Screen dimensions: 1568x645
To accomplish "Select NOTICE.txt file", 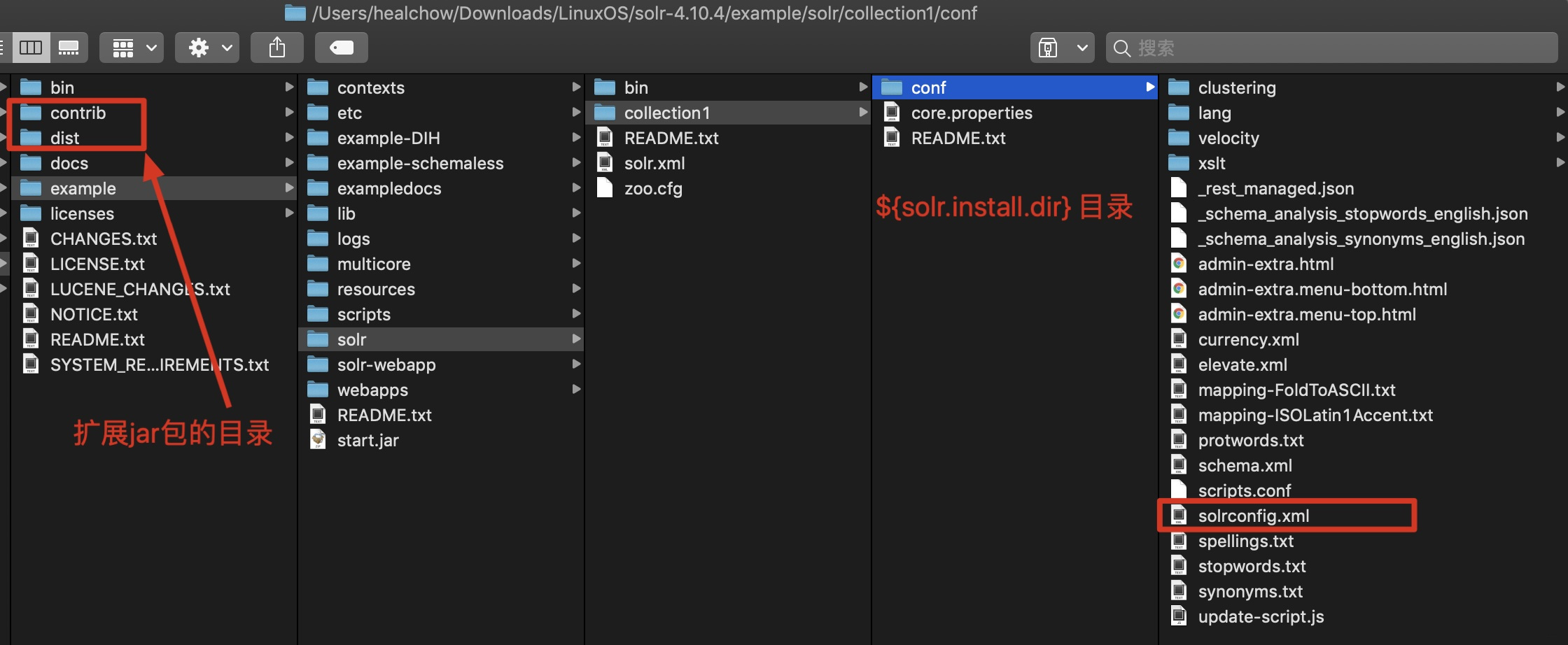I will (154, 314).
